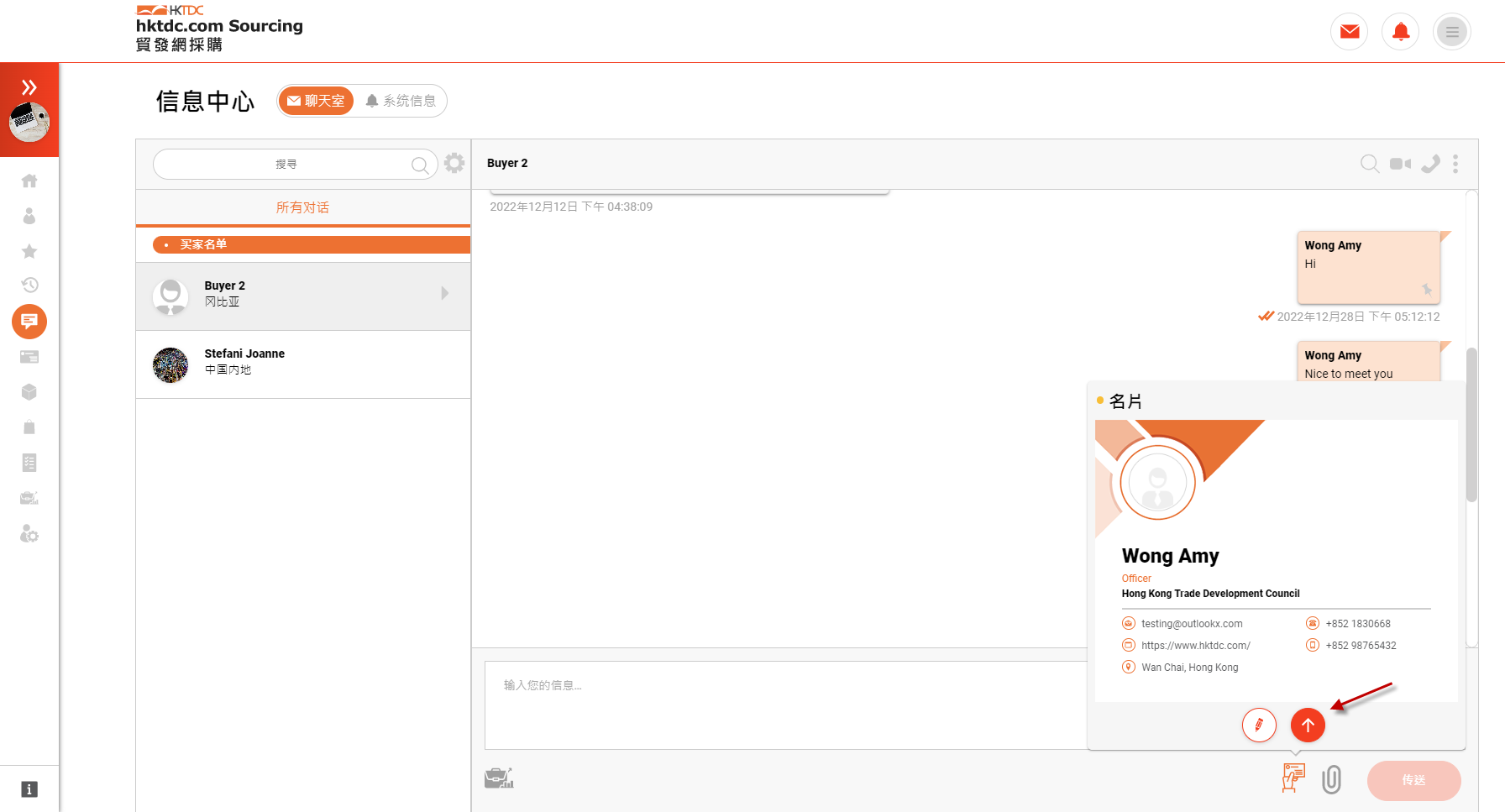Click the message input box
1505x812 pixels.
[785, 705]
